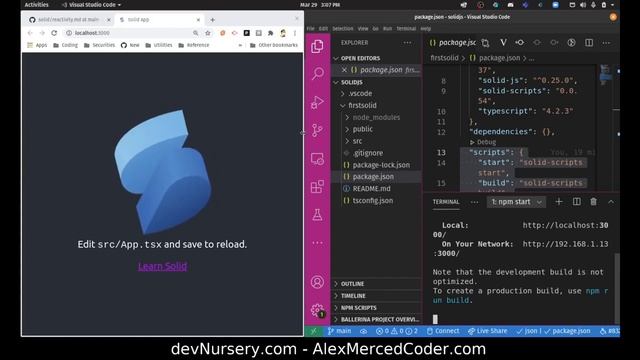Open the Remote Explorer view
The image size is (640, 360).
click(x=317, y=159)
